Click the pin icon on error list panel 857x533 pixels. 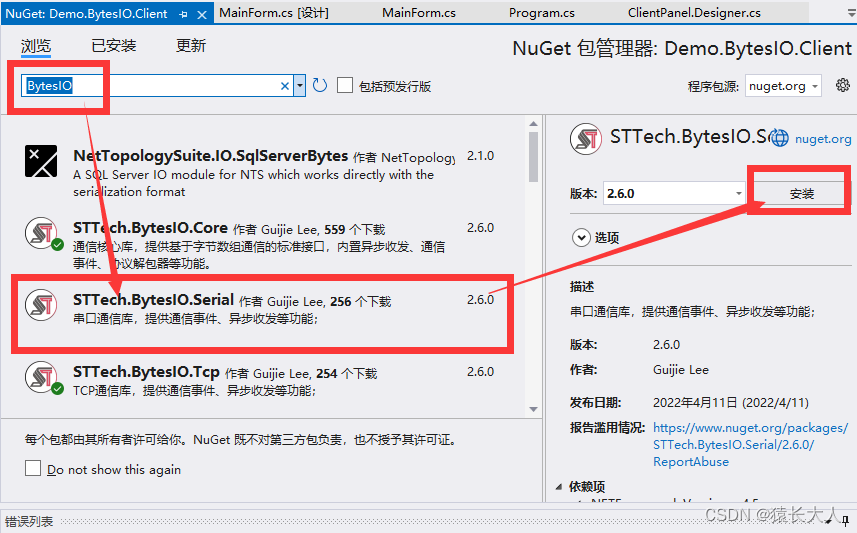click(x=846, y=520)
